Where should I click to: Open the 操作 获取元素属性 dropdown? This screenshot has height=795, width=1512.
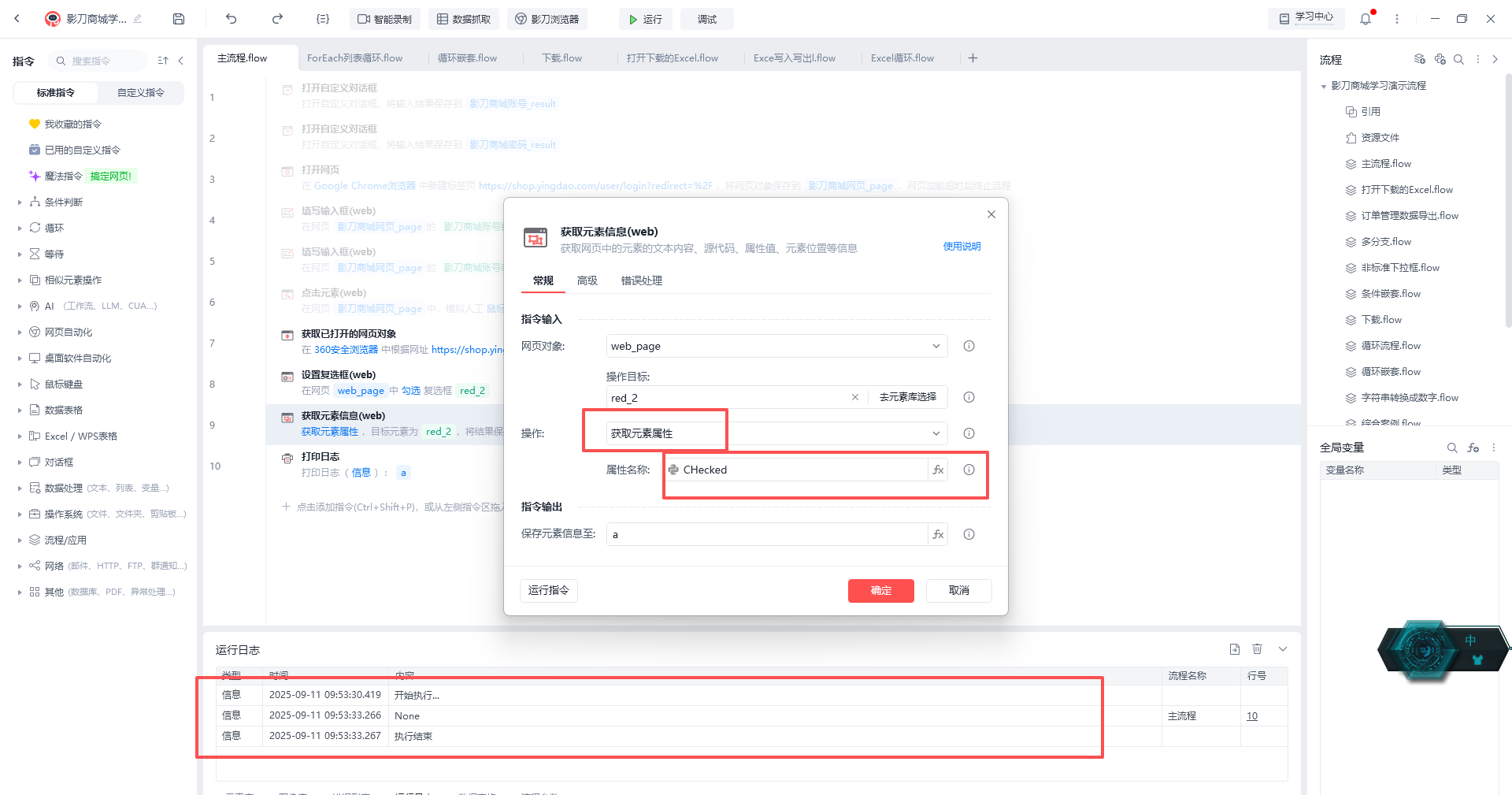point(777,433)
